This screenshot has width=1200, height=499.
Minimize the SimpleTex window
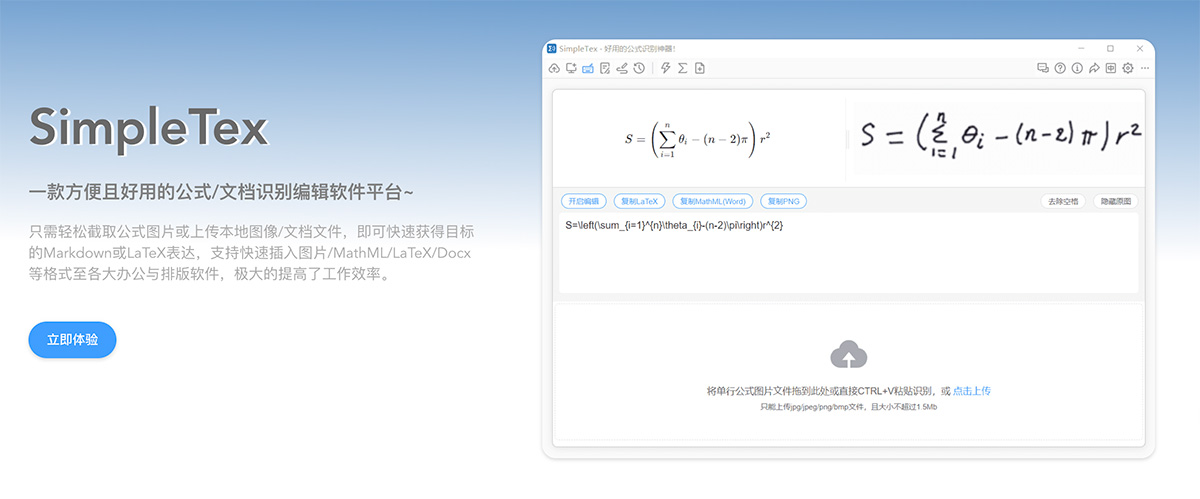coord(1081,48)
